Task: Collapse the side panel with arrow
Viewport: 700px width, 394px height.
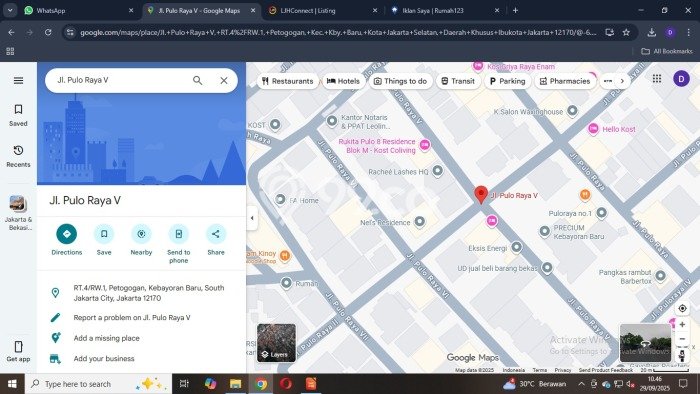Action: click(x=252, y=218)
